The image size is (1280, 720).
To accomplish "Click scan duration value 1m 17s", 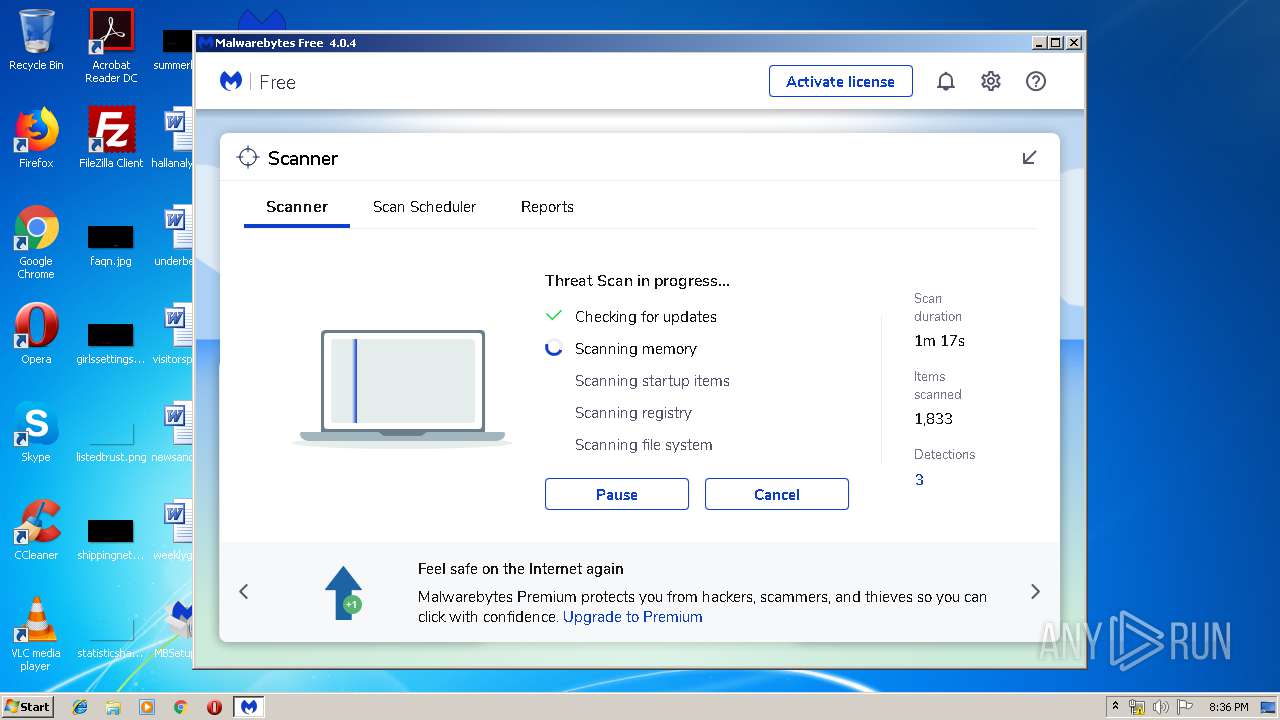I will point(939,341).
